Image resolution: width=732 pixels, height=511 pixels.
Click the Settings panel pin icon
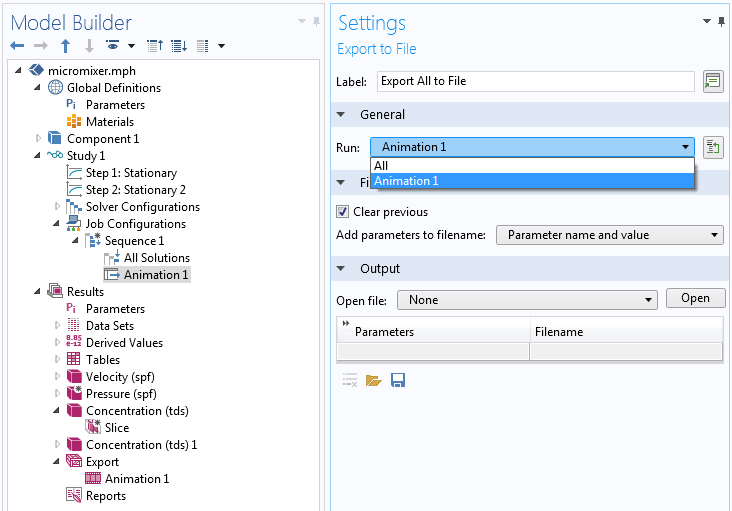(721, 21)
